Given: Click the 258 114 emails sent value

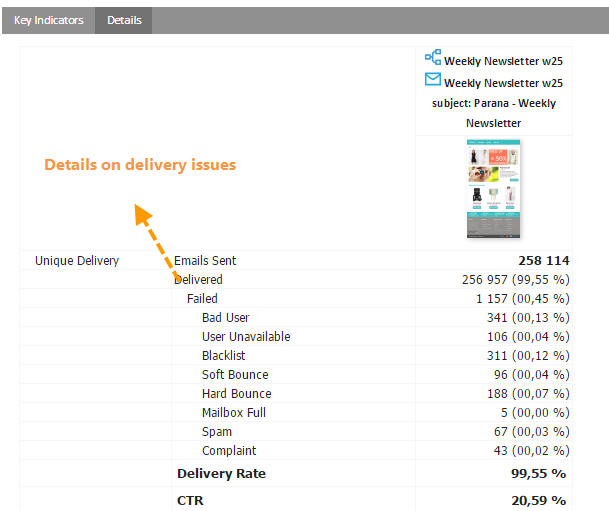Looking at the screenshot, I should tap(542, 261).
